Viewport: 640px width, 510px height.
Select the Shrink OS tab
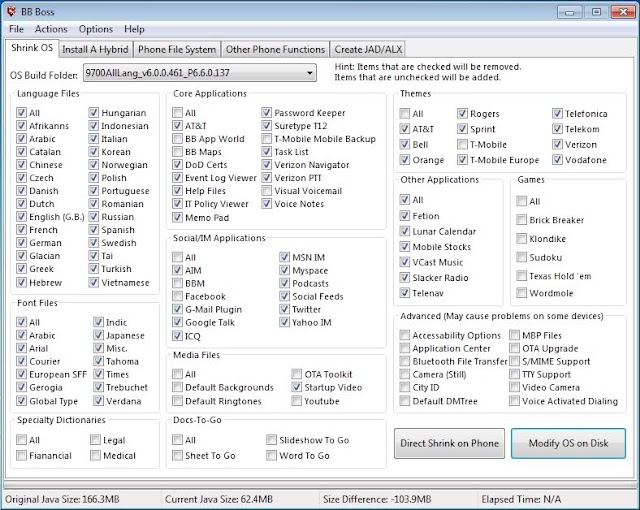tap(32, 48)
